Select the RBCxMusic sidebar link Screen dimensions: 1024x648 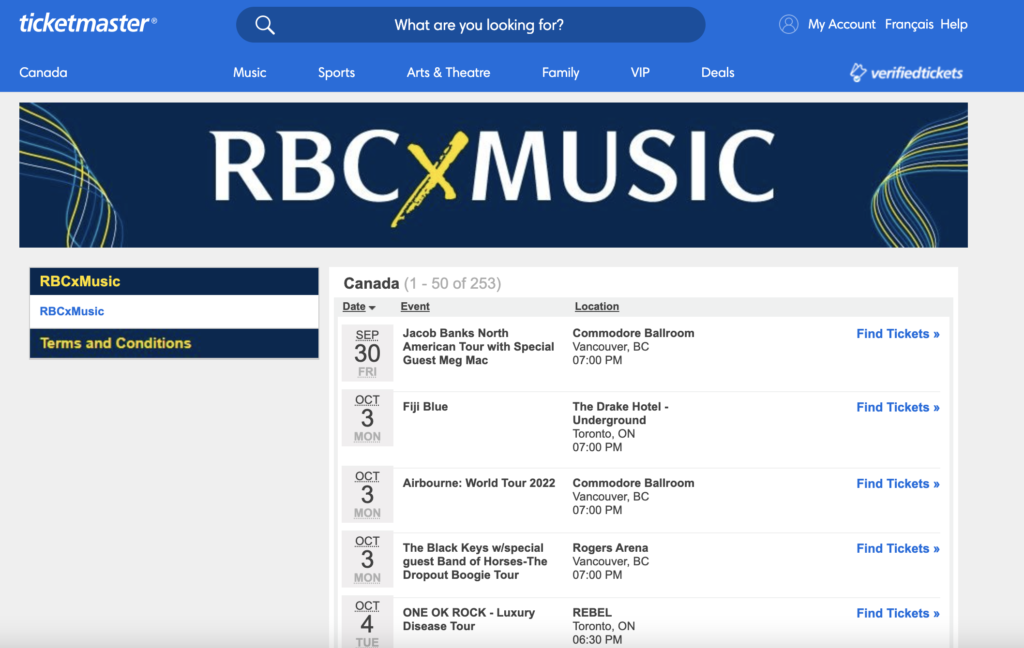(72, 311)
